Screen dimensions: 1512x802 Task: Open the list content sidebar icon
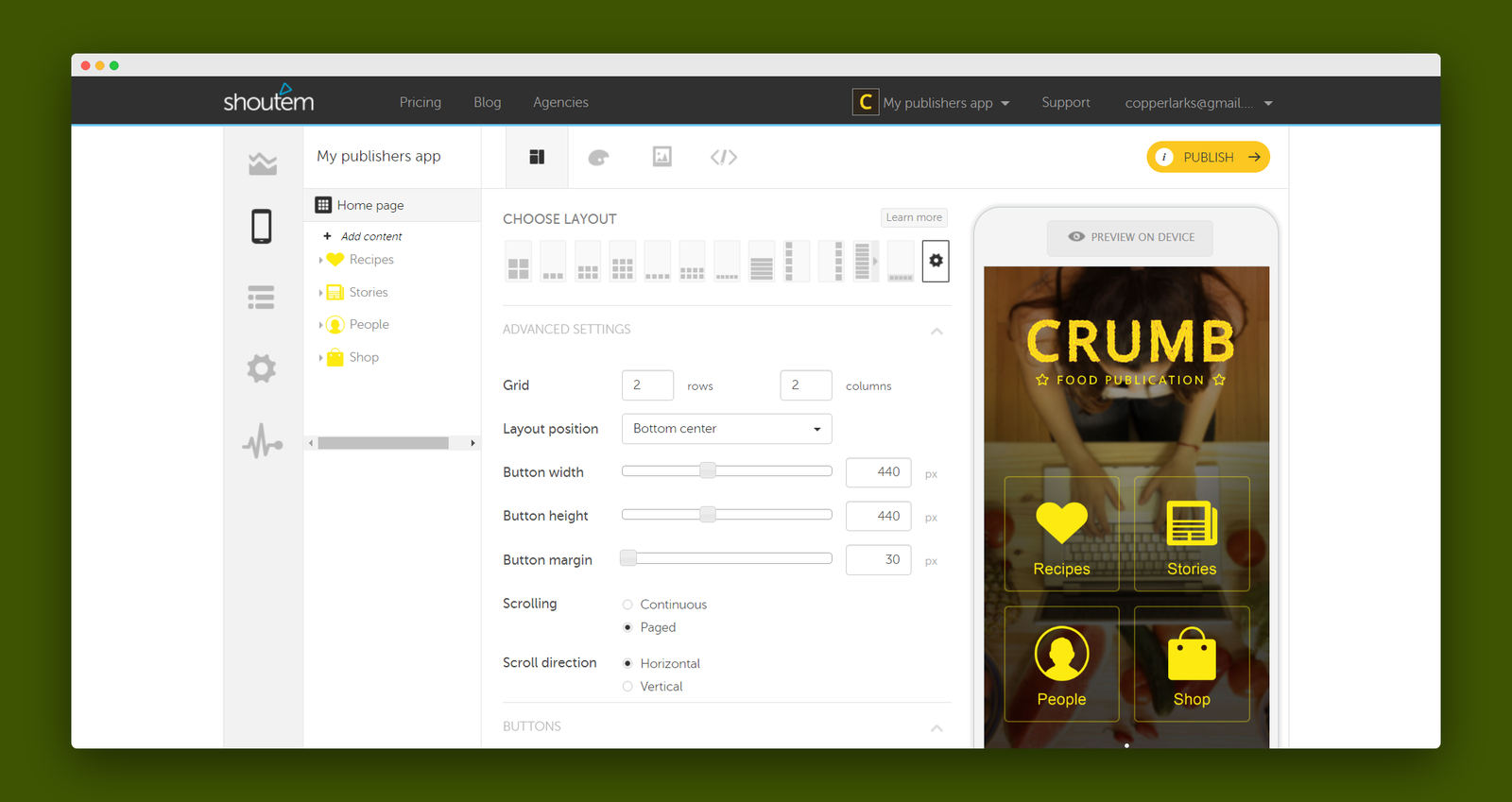tap(262, 298)
